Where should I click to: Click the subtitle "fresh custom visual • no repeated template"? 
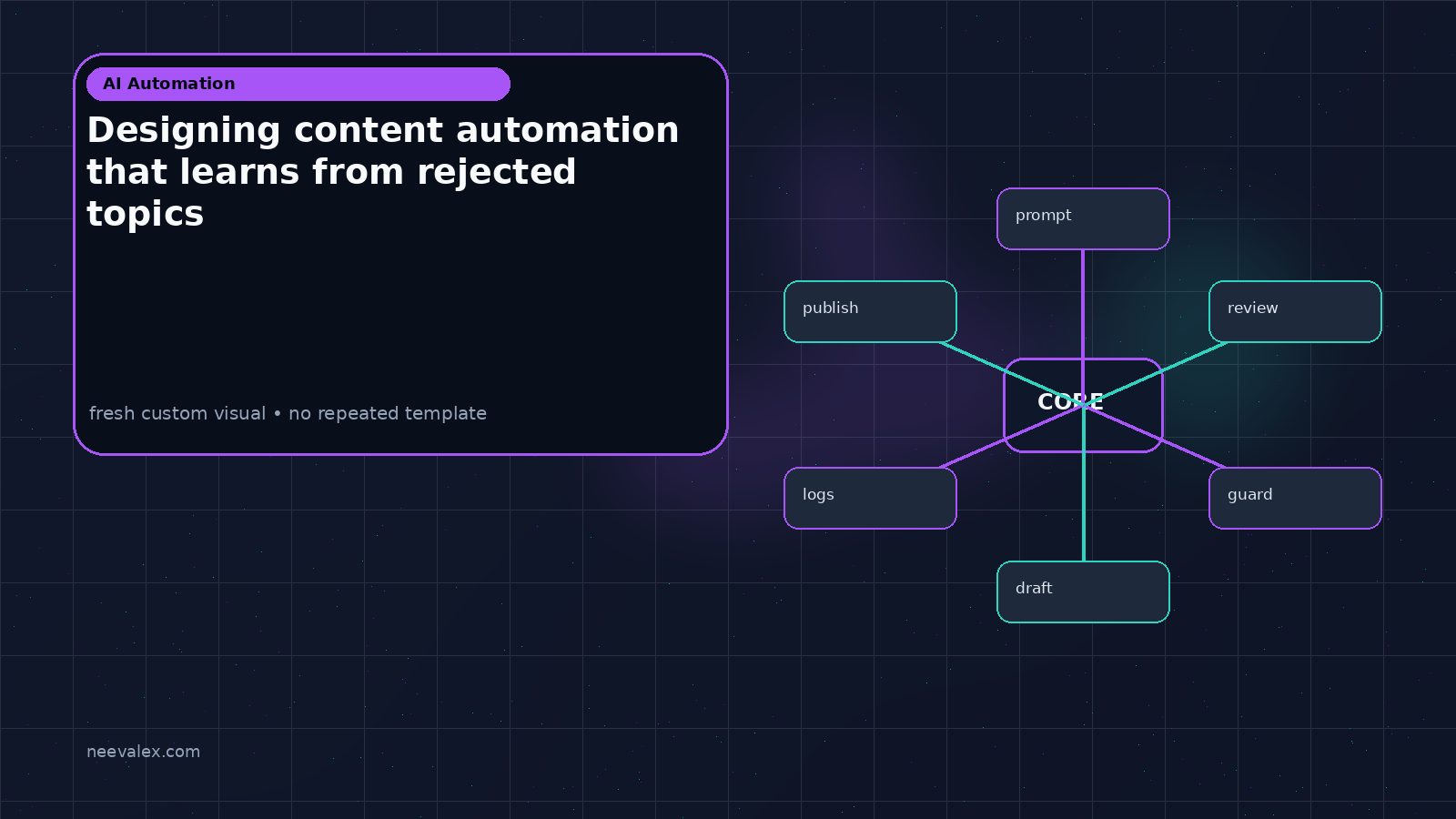click(x=288, y=413)
